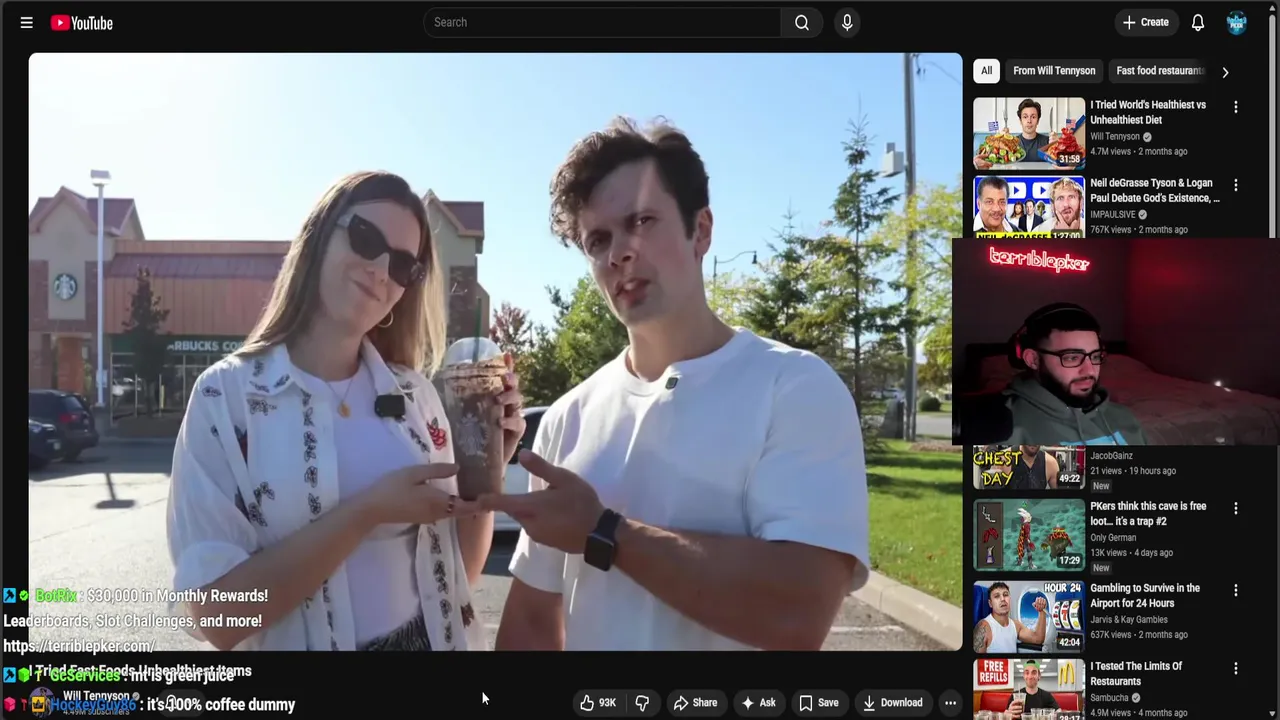Open PKers cave trap video thumbnail
The width and height of the screenshot is (1280, 720).
click(x=1029, y=534)
